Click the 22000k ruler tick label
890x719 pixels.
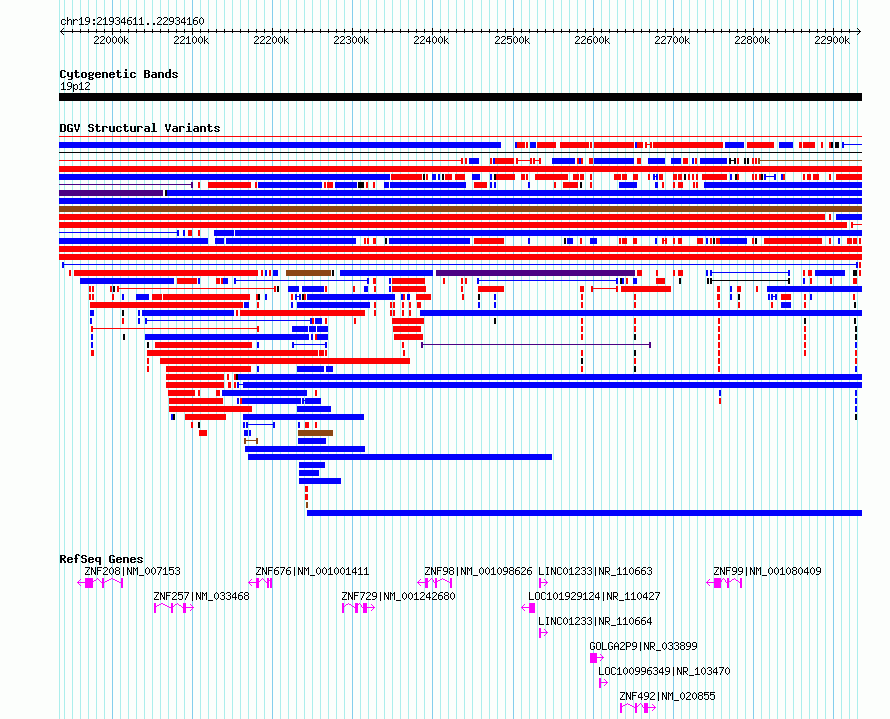coord(111,40)
